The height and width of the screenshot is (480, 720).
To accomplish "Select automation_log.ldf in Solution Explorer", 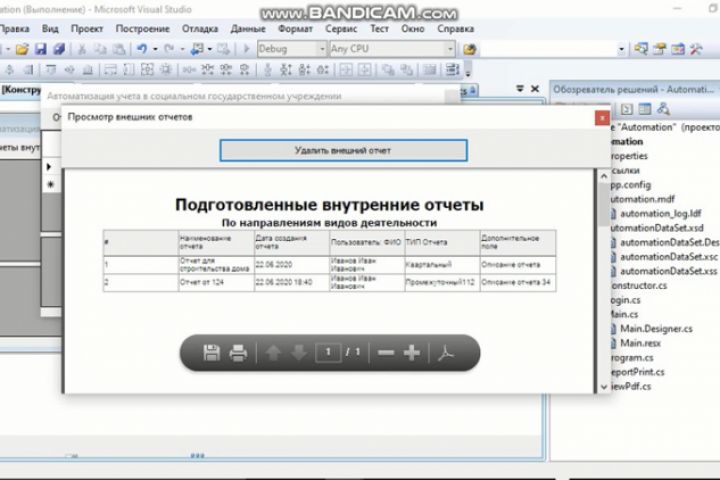I will [660, 214].
